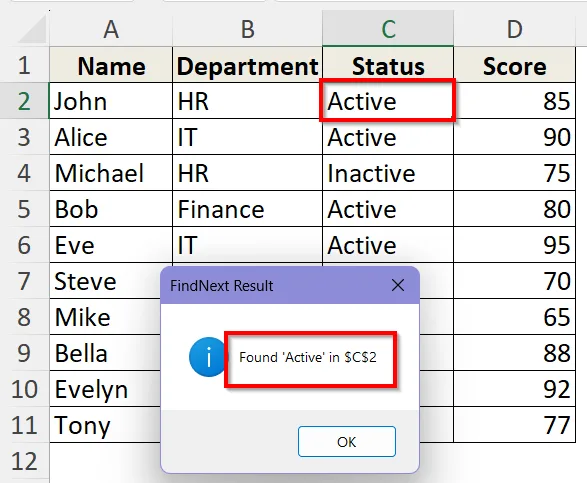Select column C header
The image size is (587, 483).
pyautogui.click(x=388, y=29)
